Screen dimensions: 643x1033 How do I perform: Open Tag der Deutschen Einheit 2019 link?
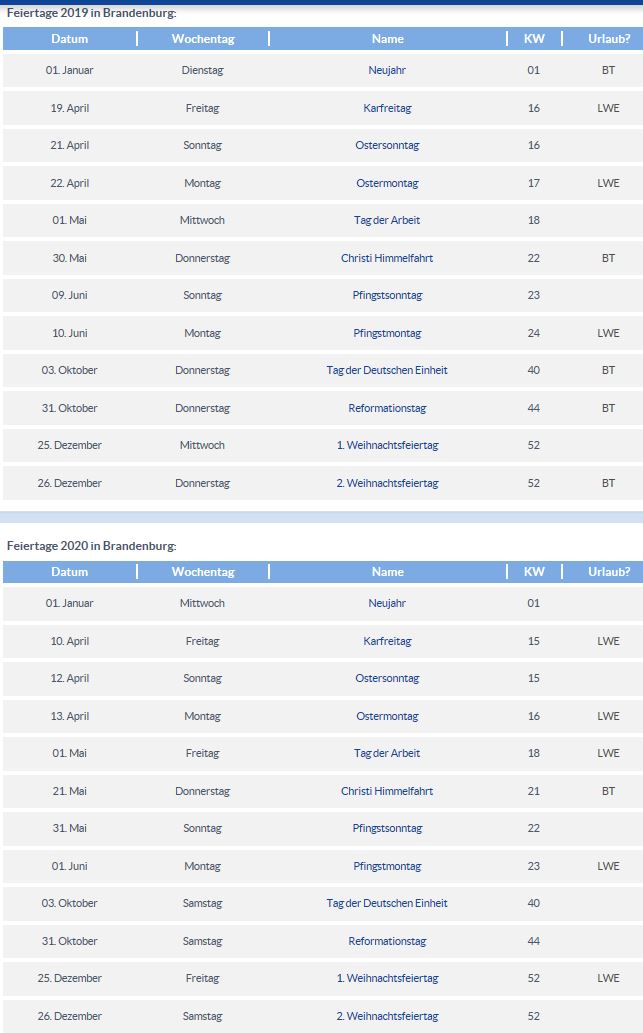click(x=387, y=371)
